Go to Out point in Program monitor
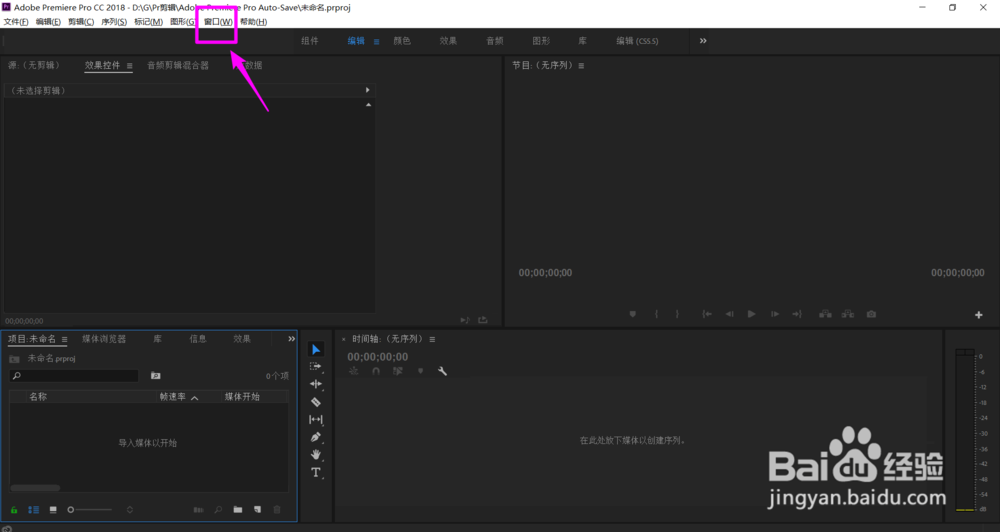1000x532 pixels. pos(797,314)
